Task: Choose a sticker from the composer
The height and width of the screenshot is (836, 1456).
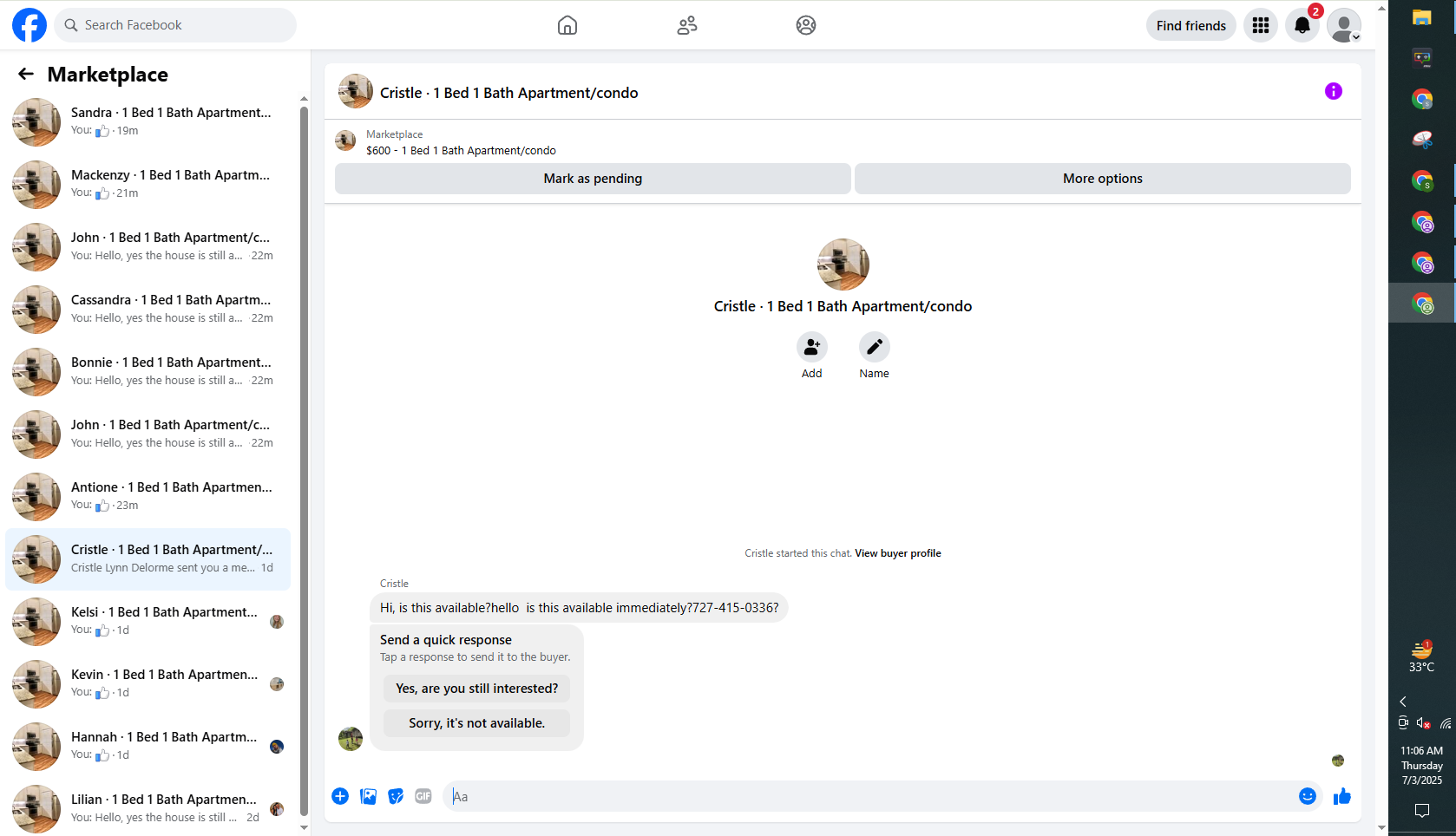Action: (x=396, y=796)
